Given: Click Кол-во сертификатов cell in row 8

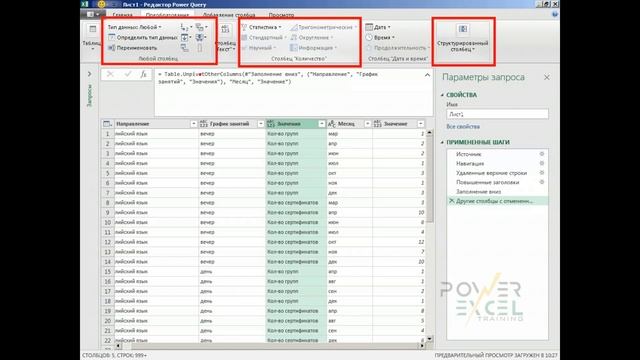Looking at the screenshot, I should click(x=296, y=202).
